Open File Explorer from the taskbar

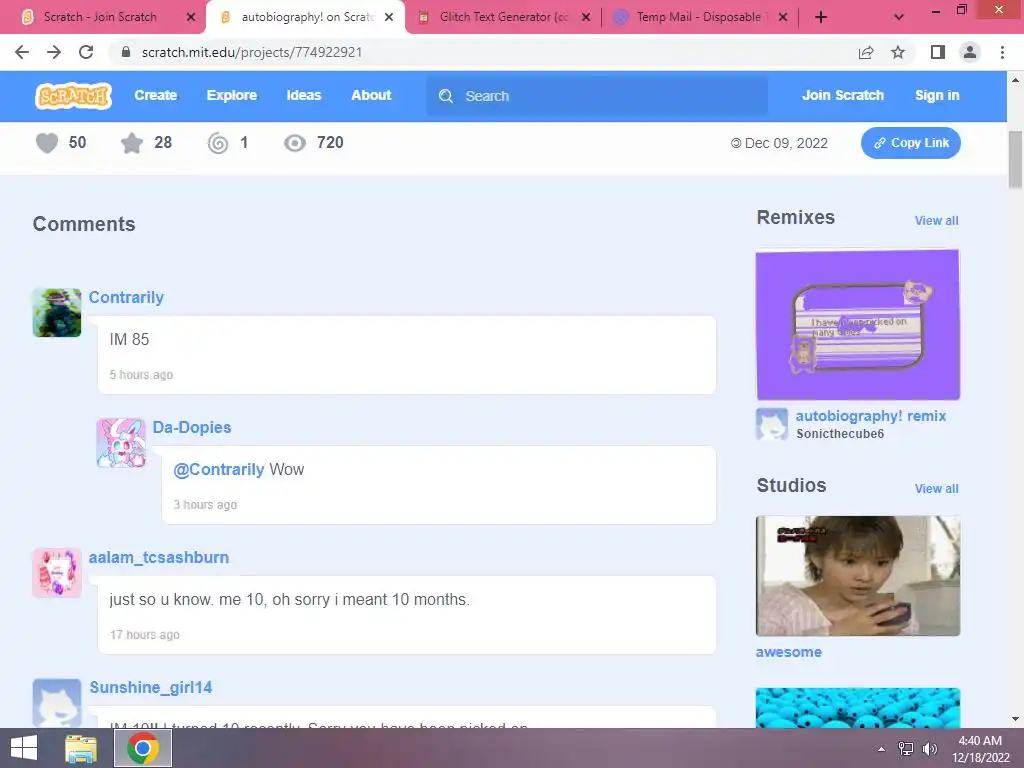(x=81, y=748)
